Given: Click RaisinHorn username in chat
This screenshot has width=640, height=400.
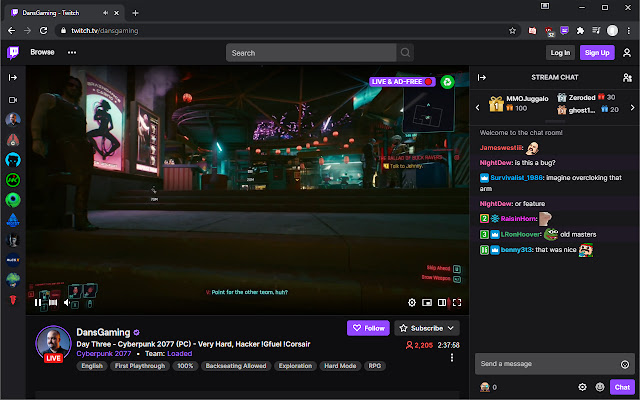Looking at the screenshot, I should (518, 219).
